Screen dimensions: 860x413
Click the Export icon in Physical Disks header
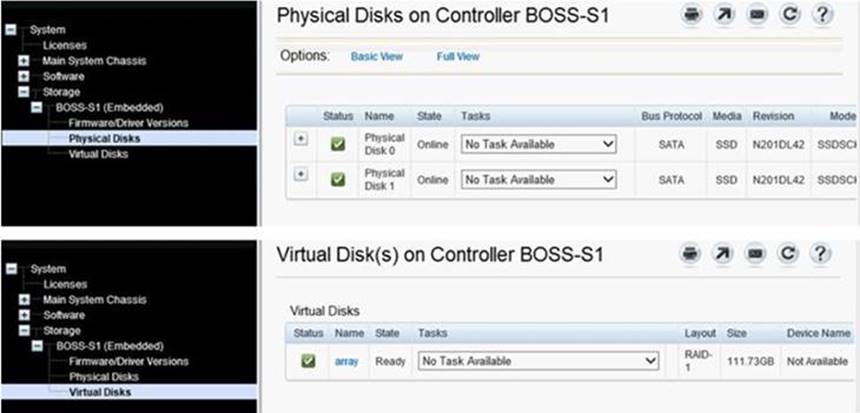click(x=724, y=15)
